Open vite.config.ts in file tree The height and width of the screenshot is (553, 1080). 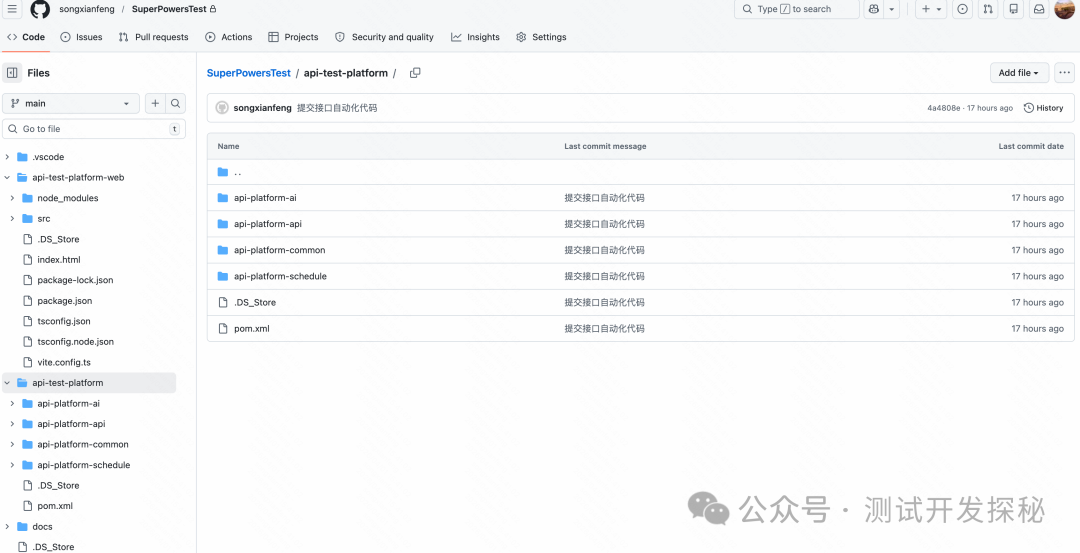click(x=64, y=362)
